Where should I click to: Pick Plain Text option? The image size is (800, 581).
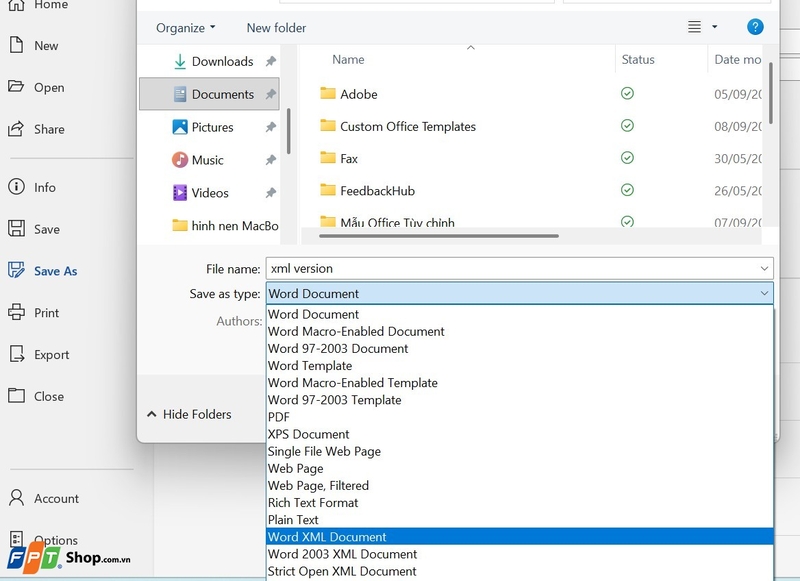[x=520, y=520]
